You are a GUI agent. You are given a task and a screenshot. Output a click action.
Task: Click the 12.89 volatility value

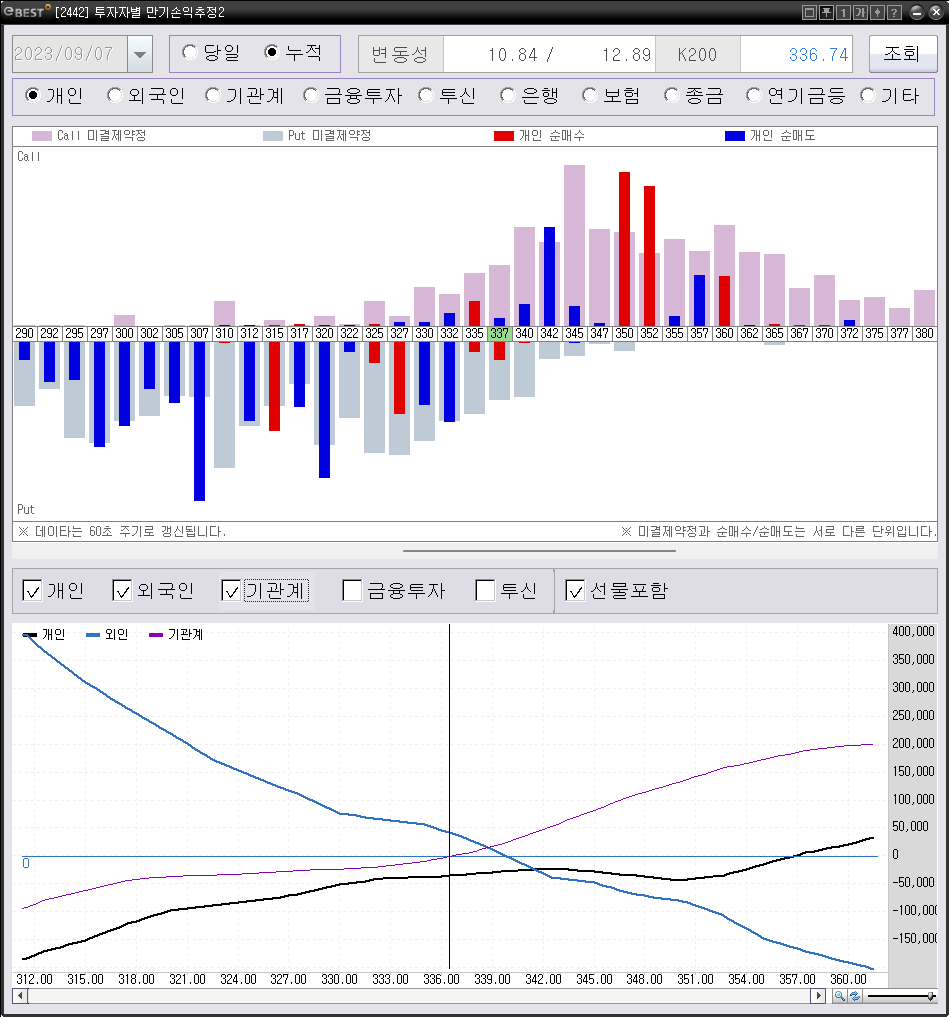(626, 54)
